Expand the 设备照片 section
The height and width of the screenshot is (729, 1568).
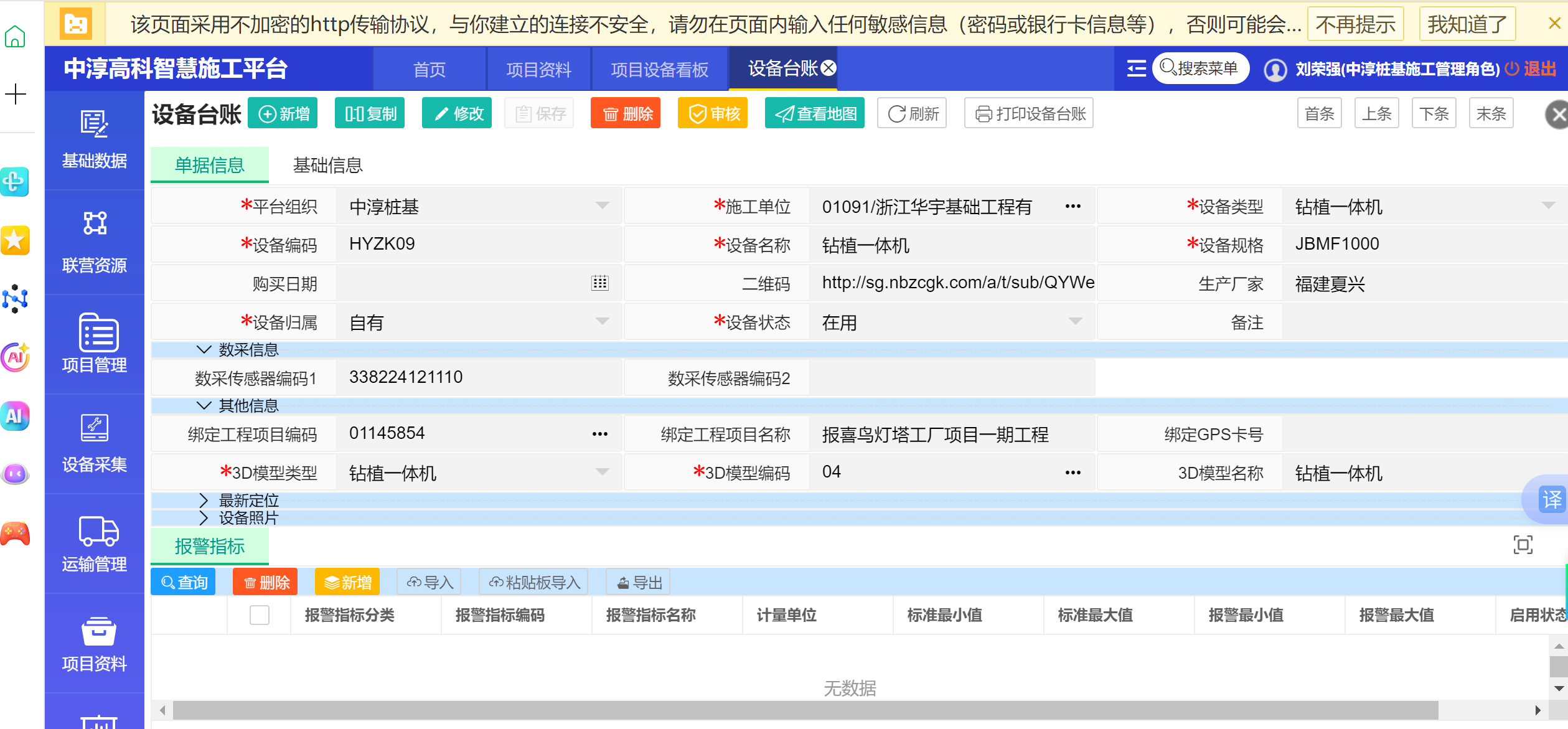(x=204, y=517)
